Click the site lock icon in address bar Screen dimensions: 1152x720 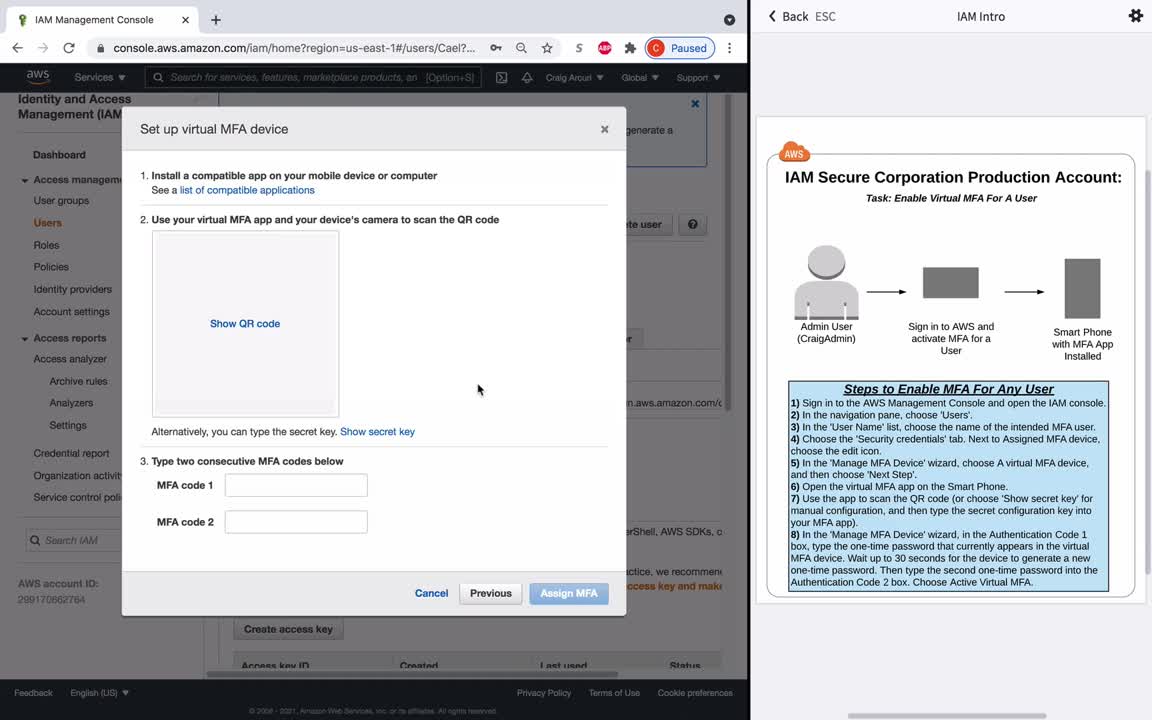tap(101, 48)
